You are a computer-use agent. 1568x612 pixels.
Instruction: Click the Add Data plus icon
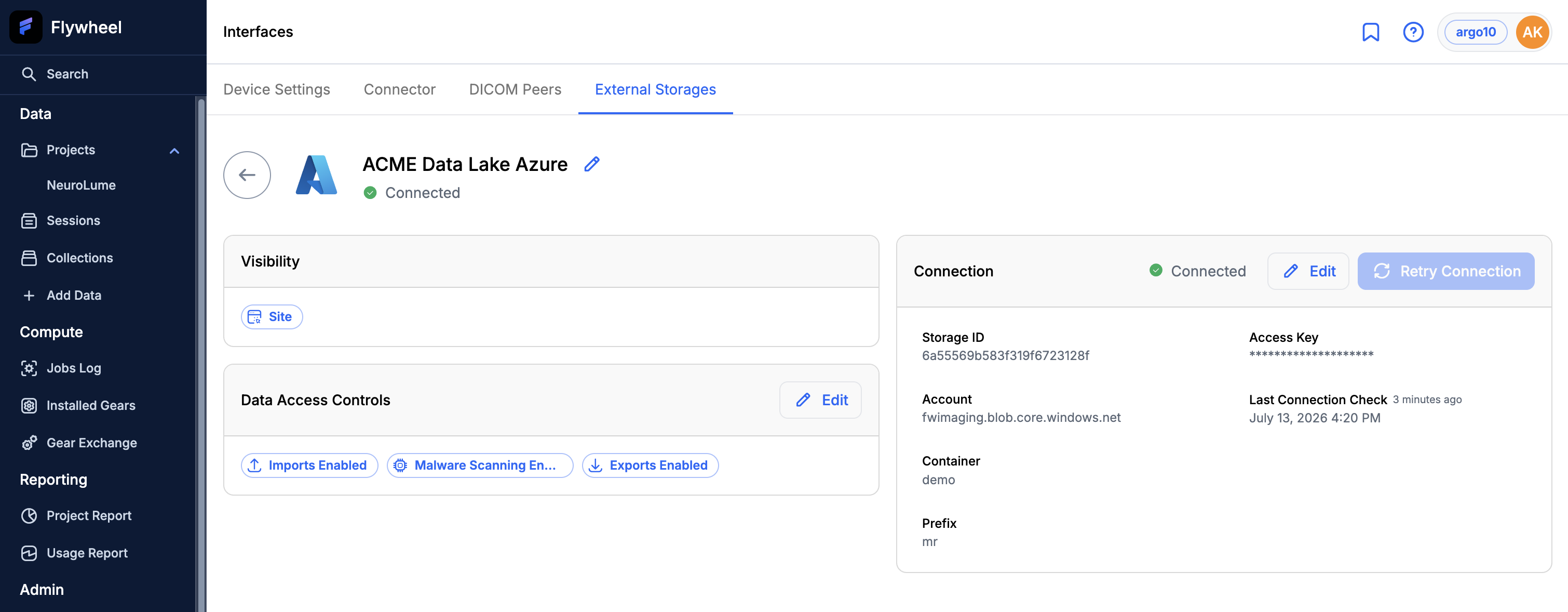[x=29, y=295]
